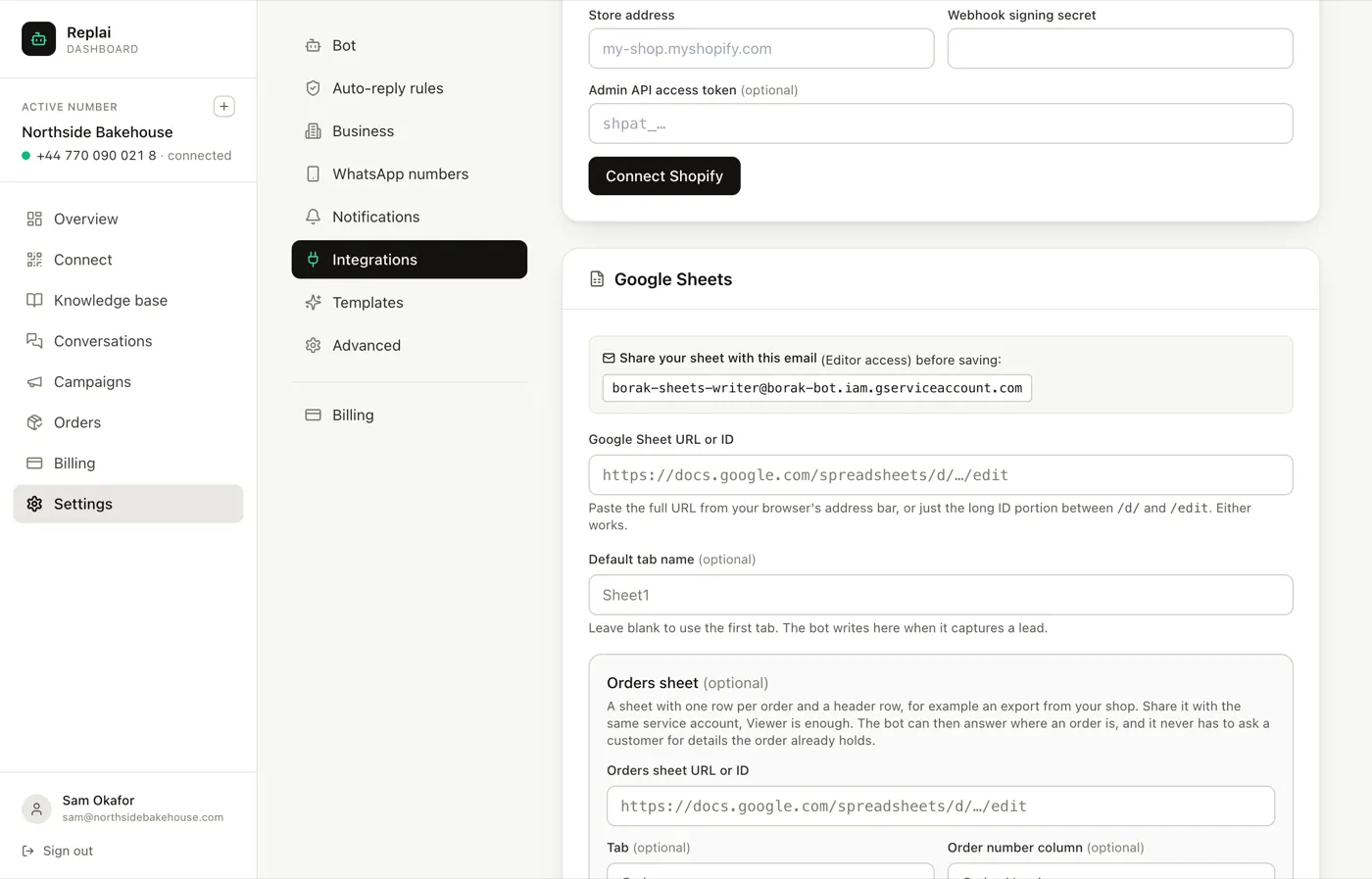
Task: Focus the Admin API access token field
Action: (x=941, y=123)
